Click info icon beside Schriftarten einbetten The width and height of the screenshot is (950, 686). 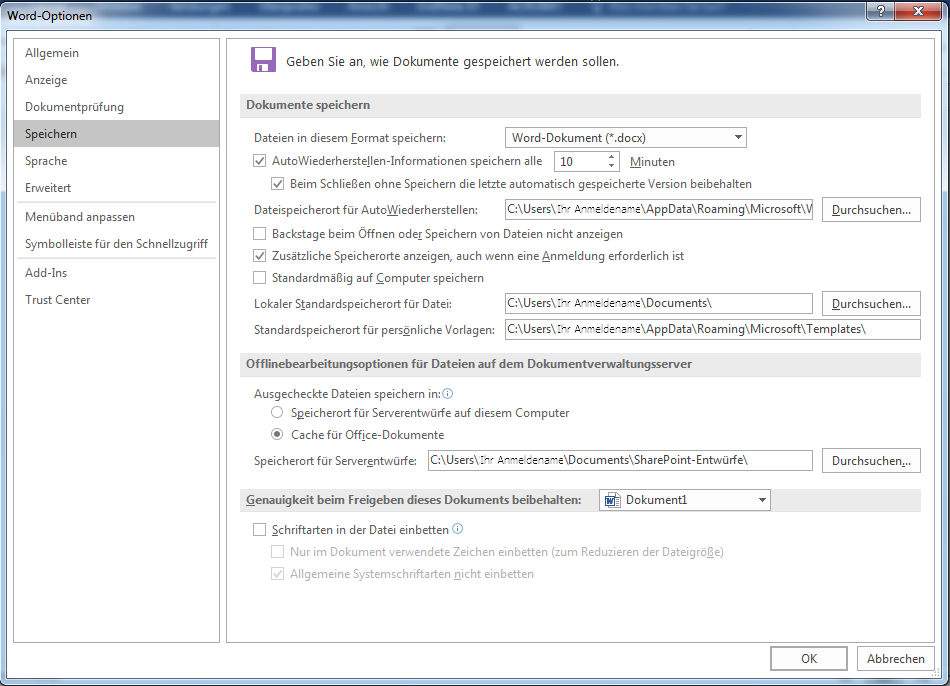point(457,529)
